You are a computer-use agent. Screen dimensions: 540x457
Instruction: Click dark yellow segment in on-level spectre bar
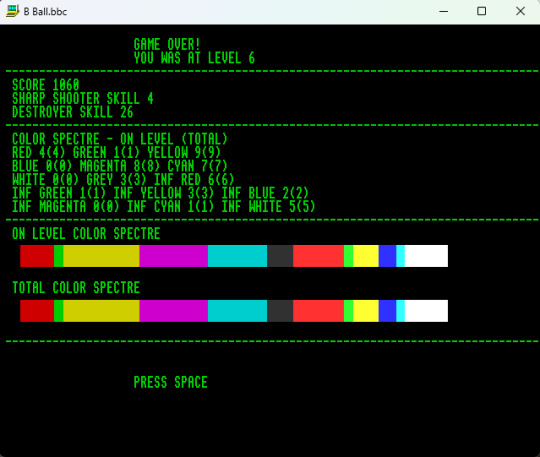tap(101, 256)
